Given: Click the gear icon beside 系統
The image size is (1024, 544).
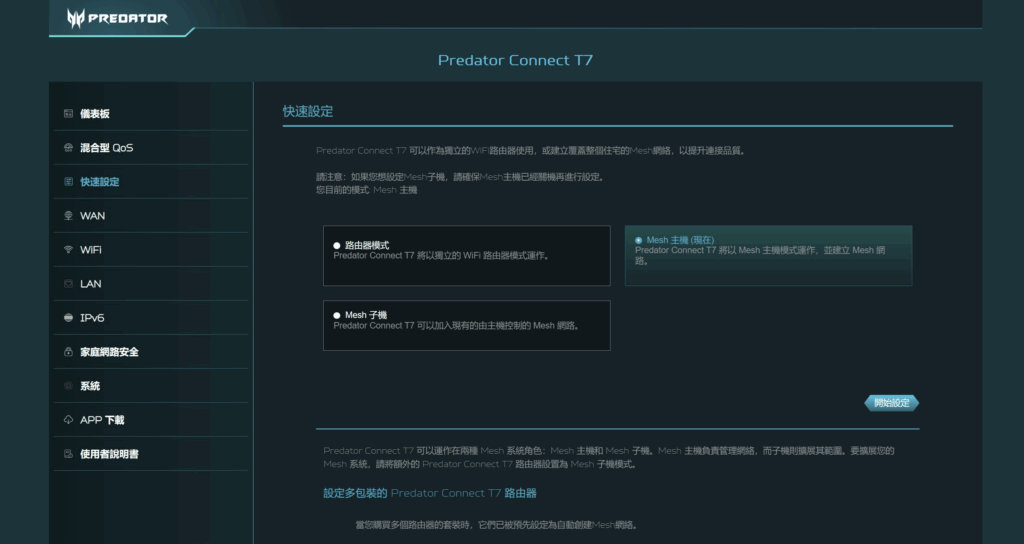Looking at the screenshot, I should click(68, 385).
